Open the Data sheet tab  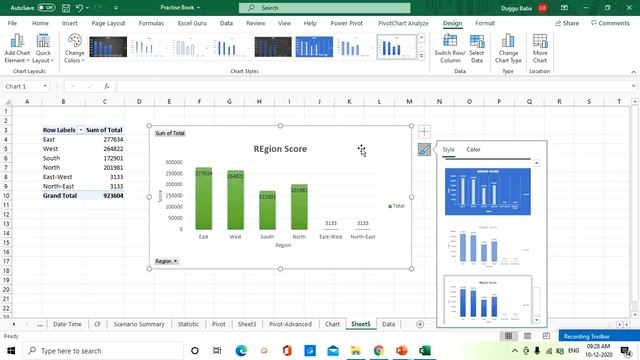click(388, 324)
